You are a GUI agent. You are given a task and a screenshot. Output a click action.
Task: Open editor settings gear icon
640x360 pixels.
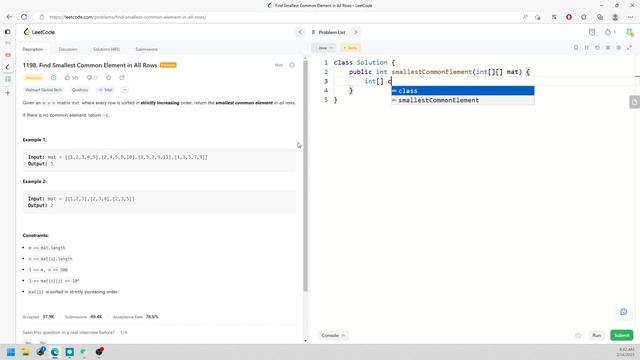618,48
